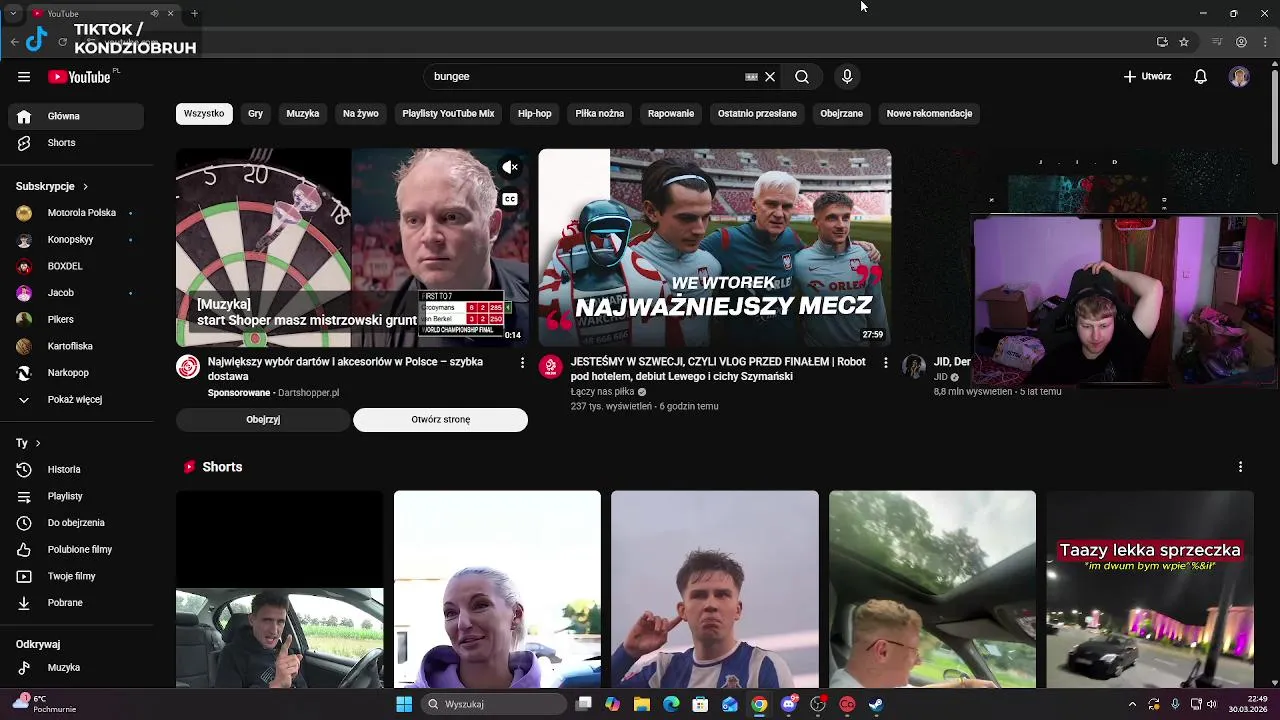Open Steam from the taskbar
Viewport: 1280px width, 720px height.
[x=876, y=704]
